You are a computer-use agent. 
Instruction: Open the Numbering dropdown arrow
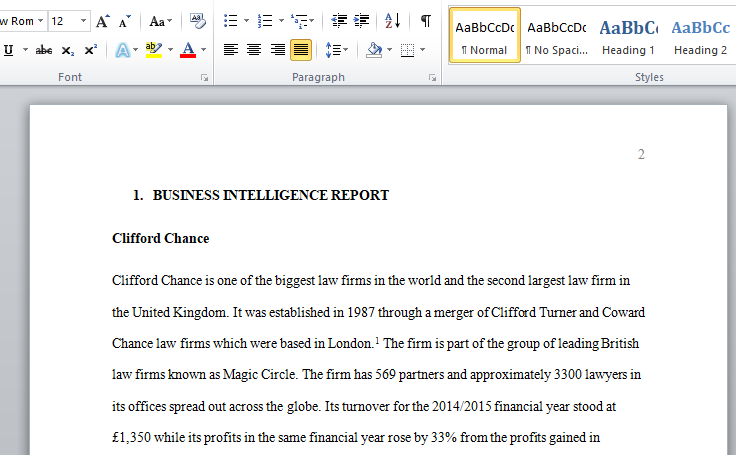pos(281,21)
